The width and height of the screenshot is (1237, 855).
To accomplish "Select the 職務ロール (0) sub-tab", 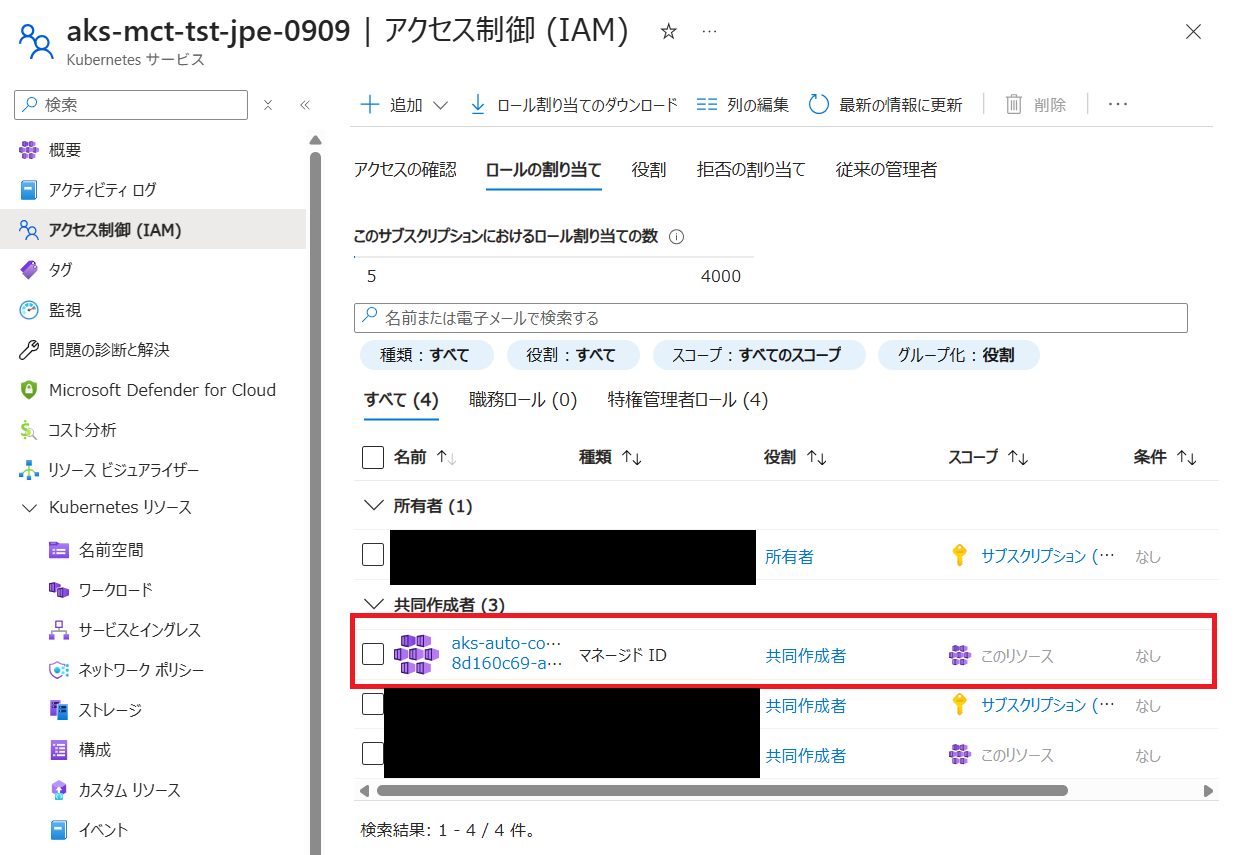I will coord(523,400).
